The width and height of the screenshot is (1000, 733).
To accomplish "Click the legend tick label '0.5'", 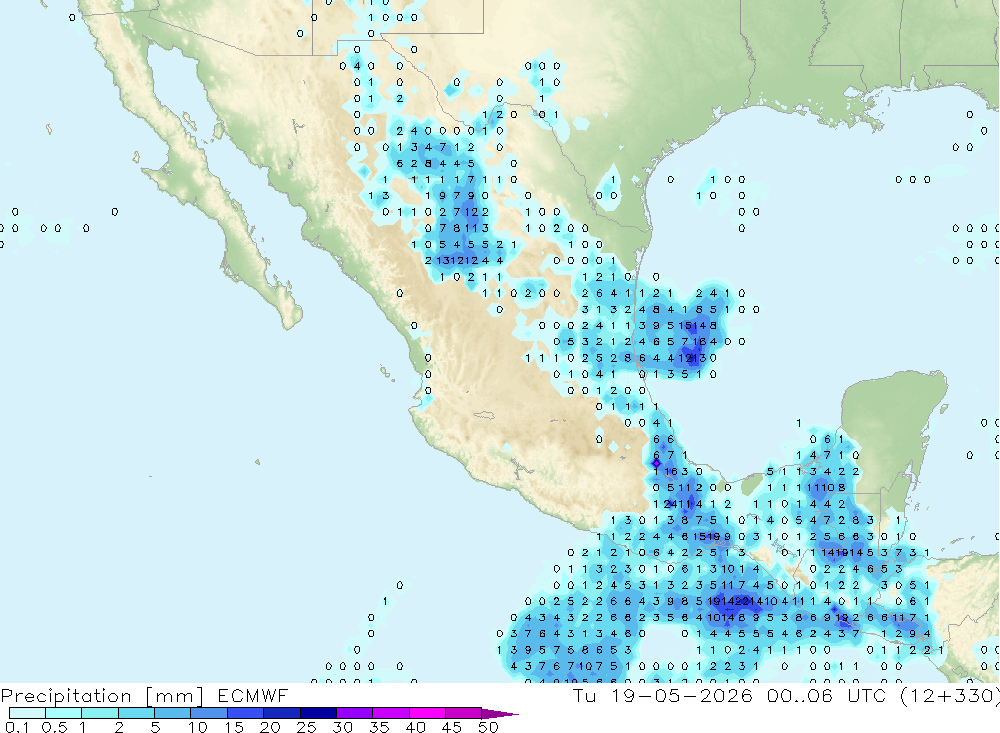I will click(x=54, y=727).
